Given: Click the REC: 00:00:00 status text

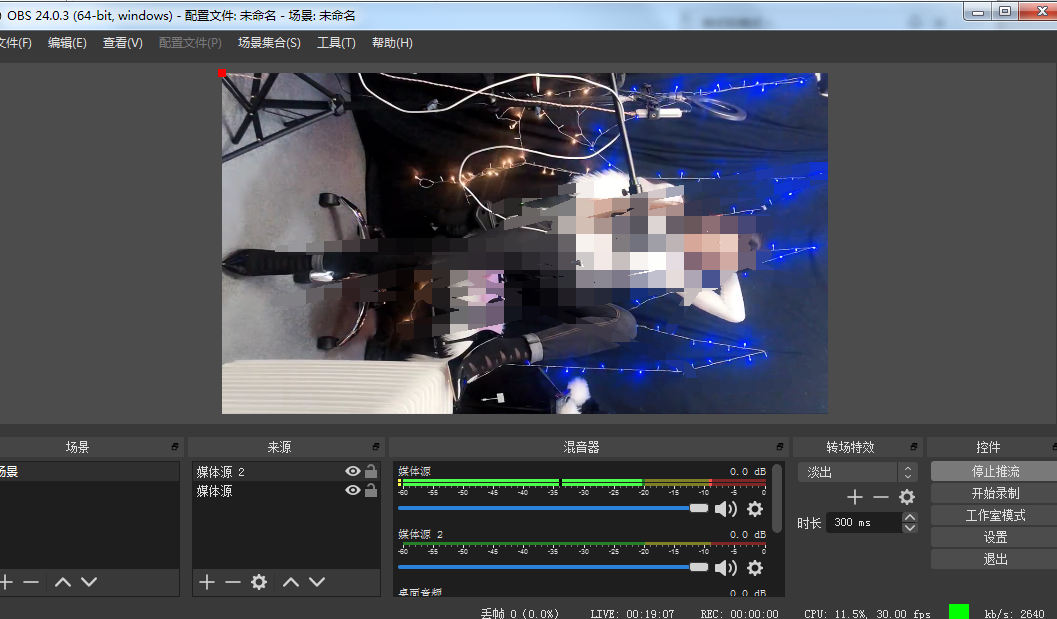Looking at the screenshot, I should 739,614.
